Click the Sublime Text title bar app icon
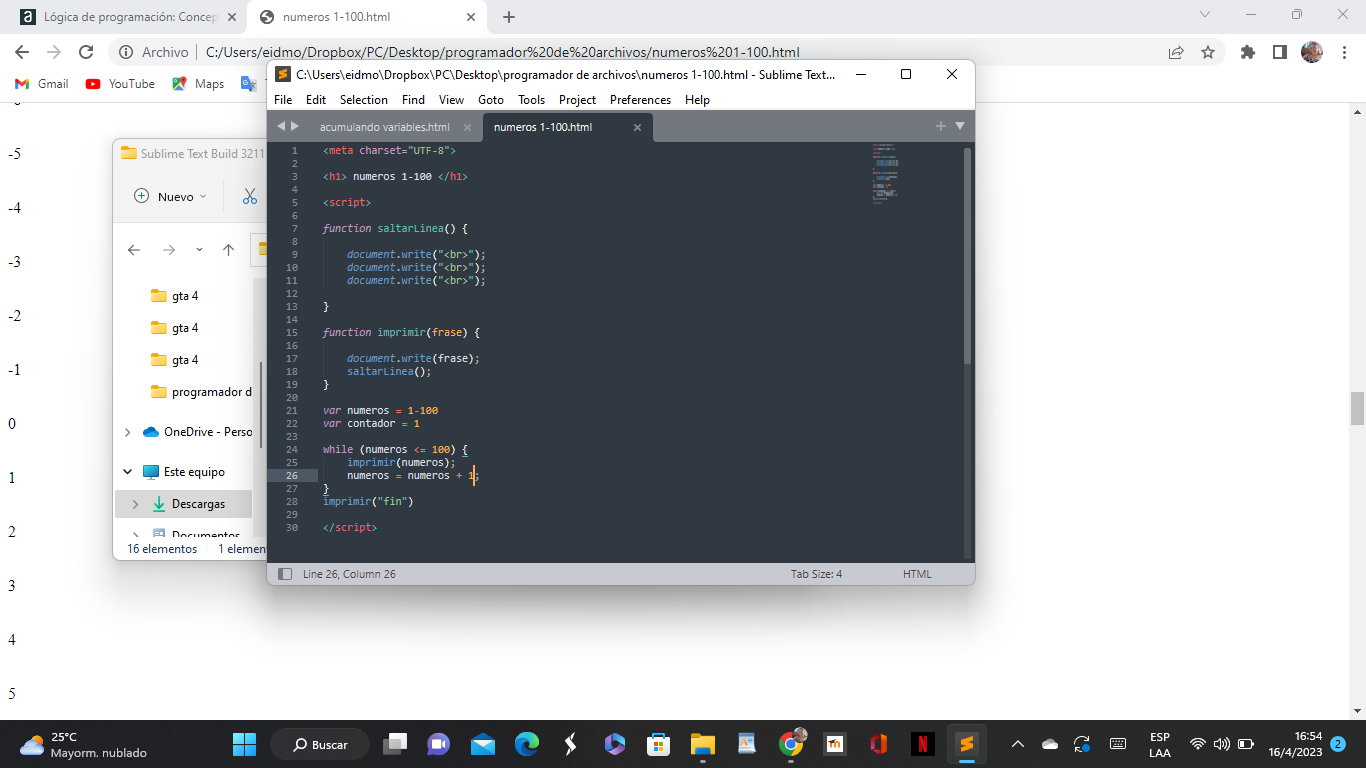Image resolution: width=1366 pixels, height=768 pixels. coord(283,74)
